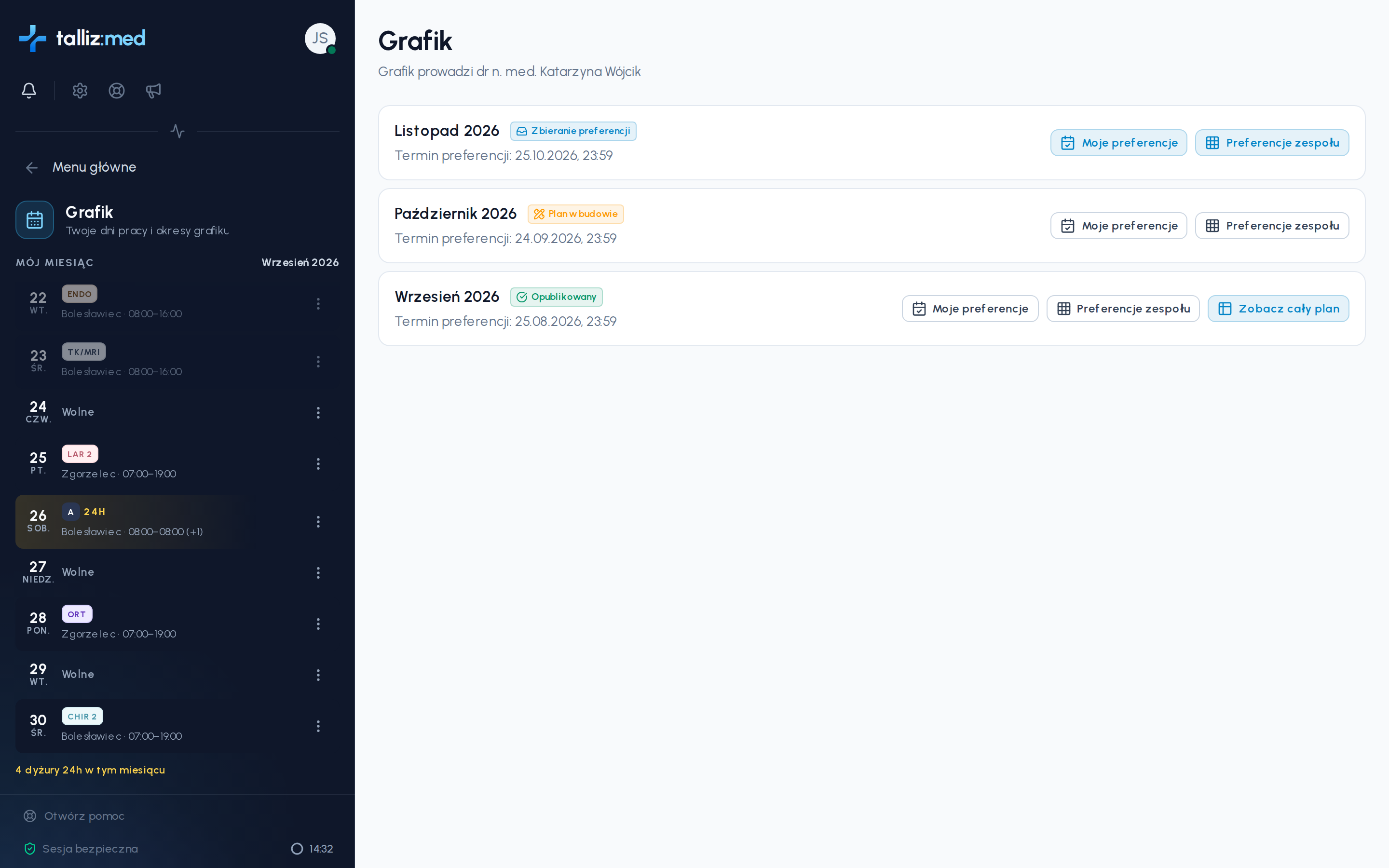Open Preferencje zespołu for Wrzesień 2026
The image size is (1389, 868).
pyautogui.click(x=1123, y=308)
